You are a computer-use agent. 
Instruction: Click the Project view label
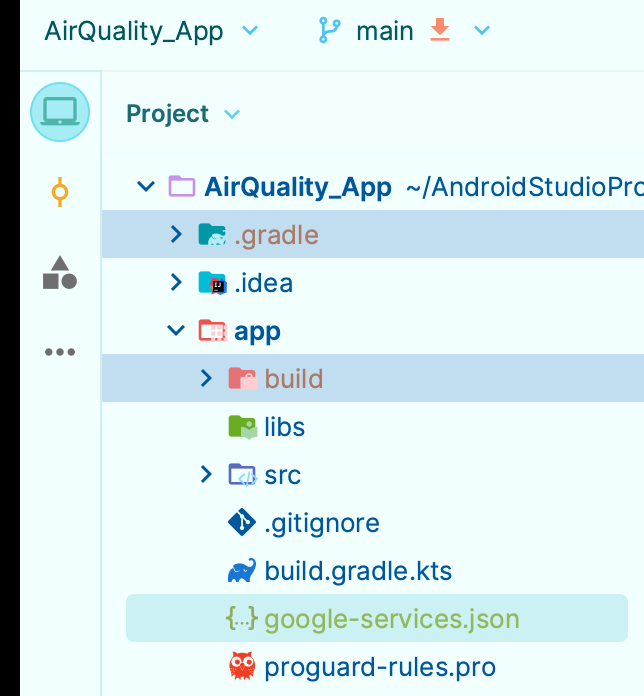(167, 114)
